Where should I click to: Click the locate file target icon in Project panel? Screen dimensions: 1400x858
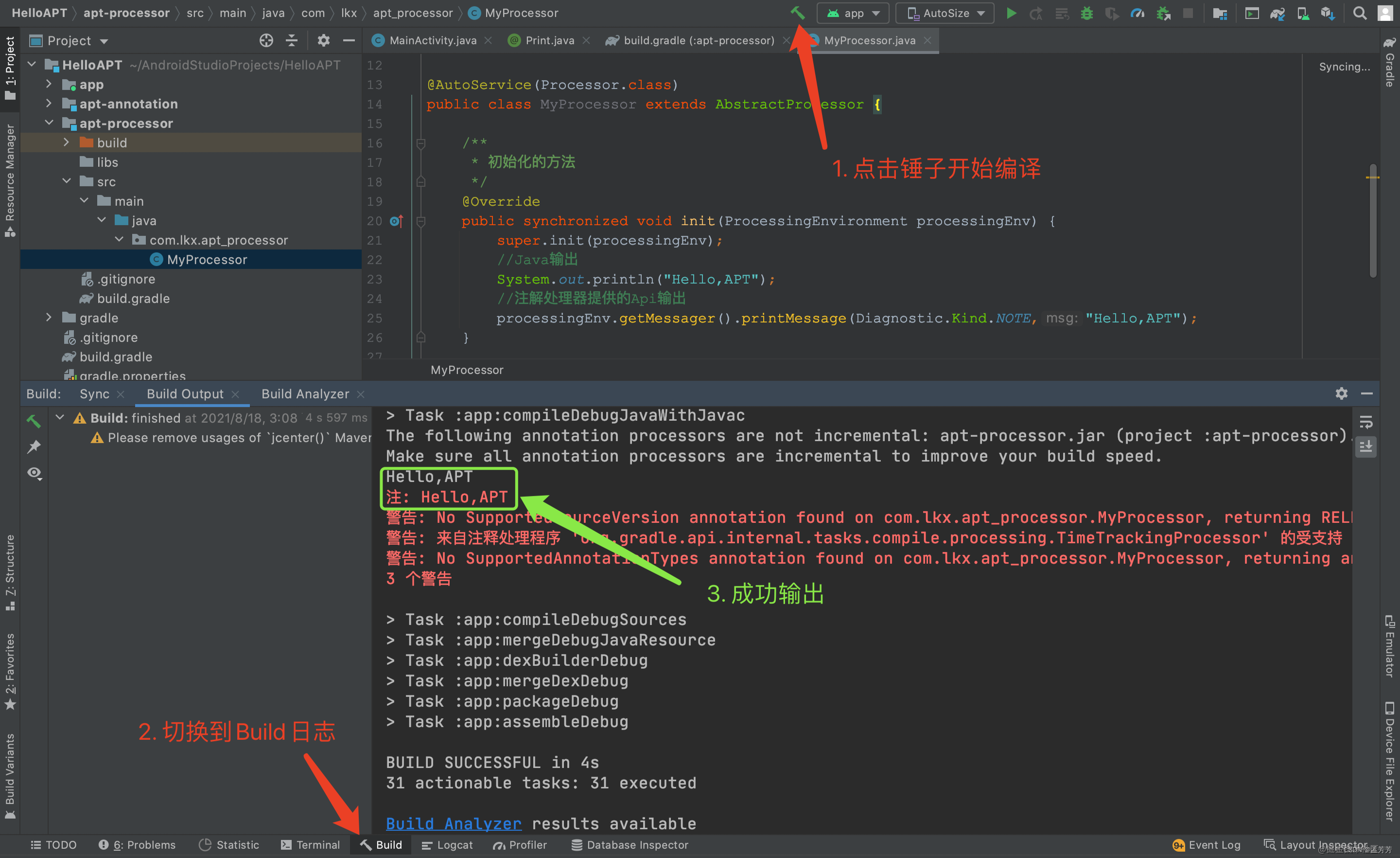tap(266, 40)
